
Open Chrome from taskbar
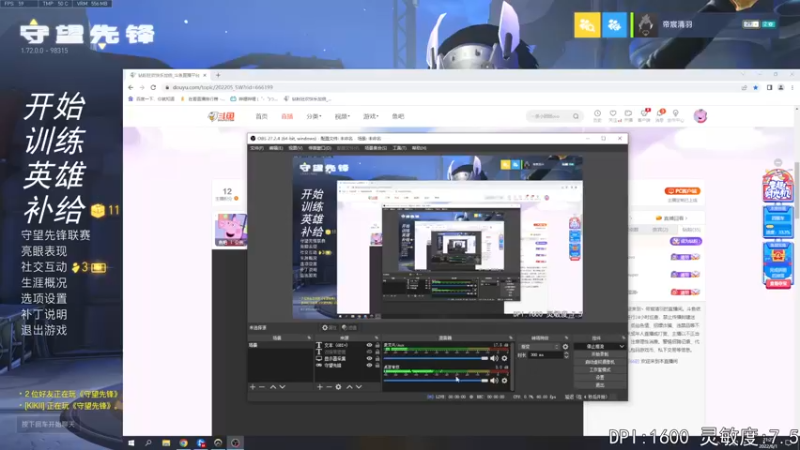183,443
